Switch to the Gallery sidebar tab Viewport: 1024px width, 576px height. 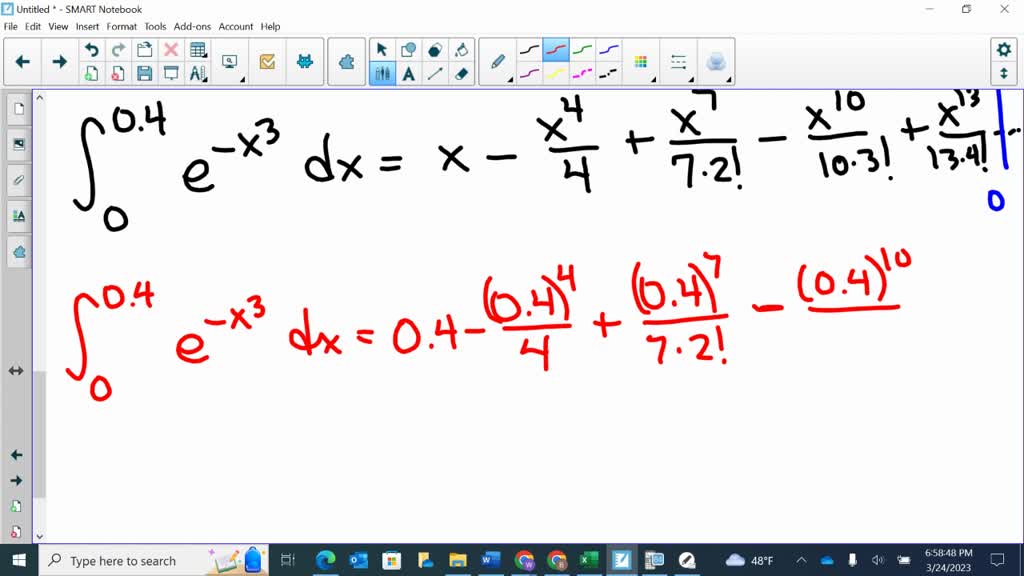click(16, 144)
